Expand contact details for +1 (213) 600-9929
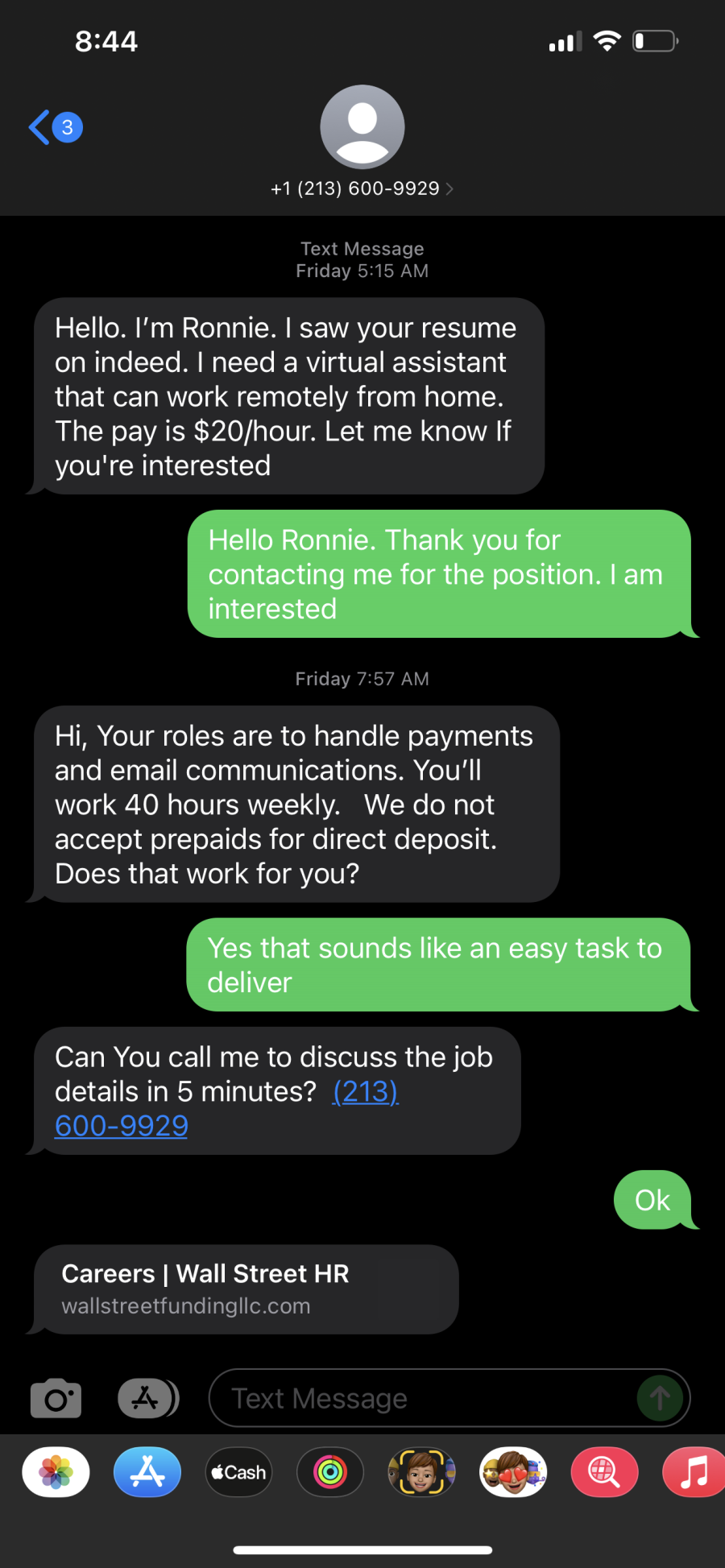The image size is (725, 1568). coord(362,188)
